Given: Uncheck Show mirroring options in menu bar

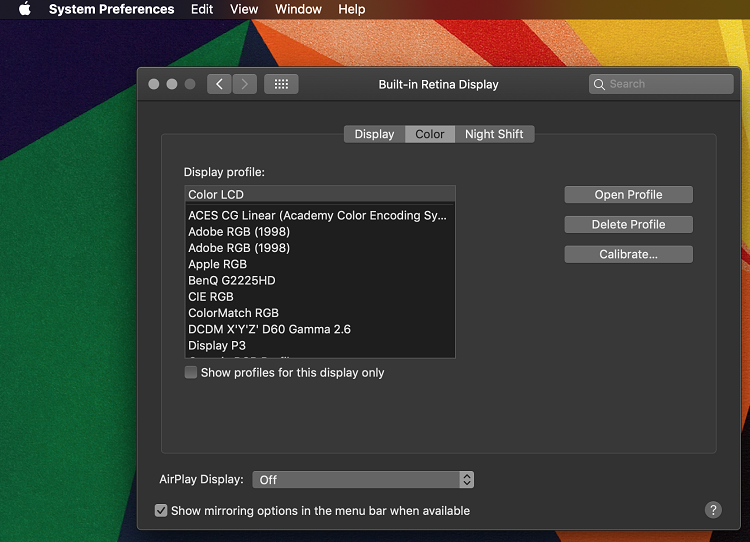Looking at the screenshot, I should pos(161,510).
